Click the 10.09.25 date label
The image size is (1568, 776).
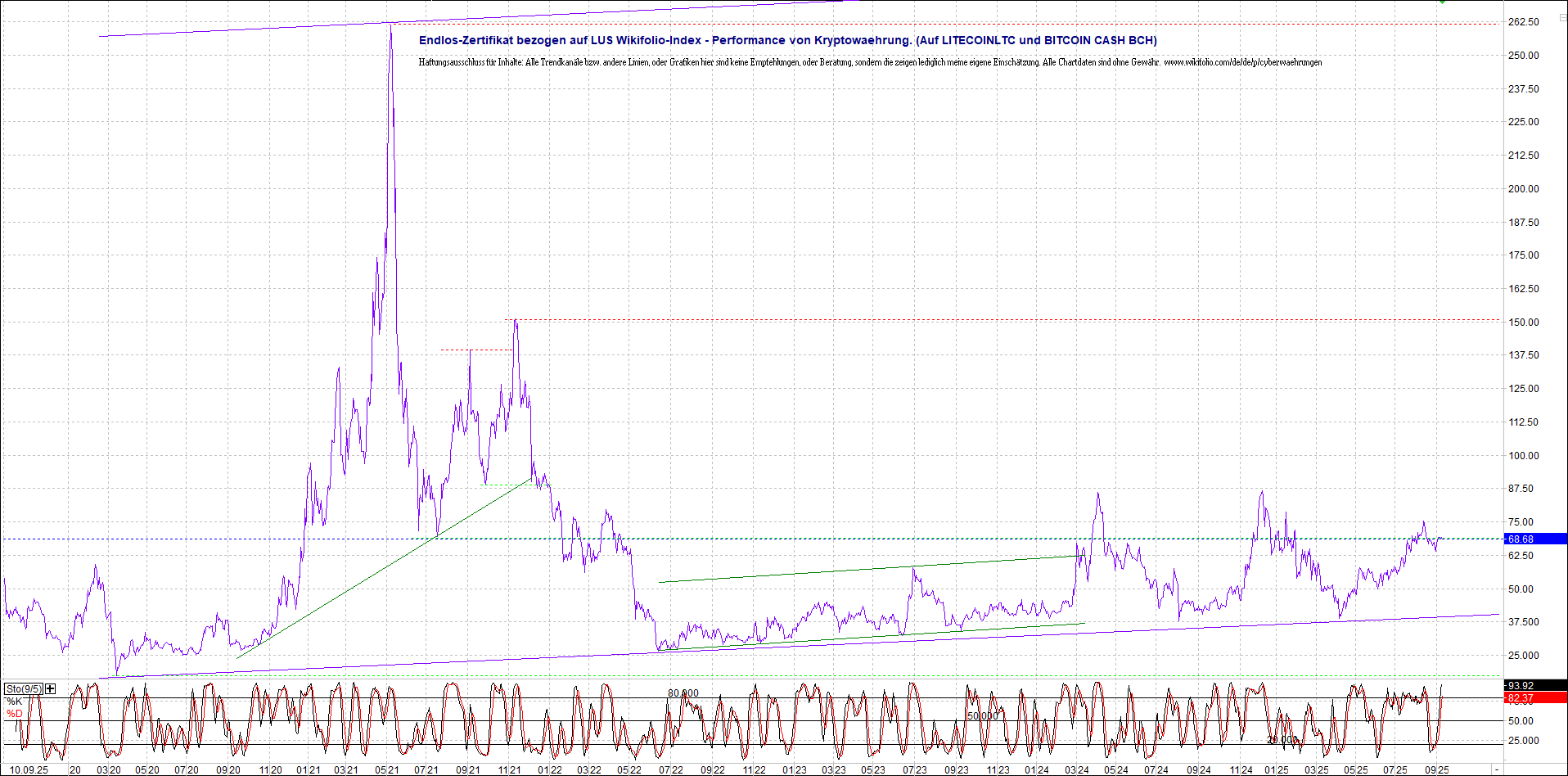coord(29,770)
